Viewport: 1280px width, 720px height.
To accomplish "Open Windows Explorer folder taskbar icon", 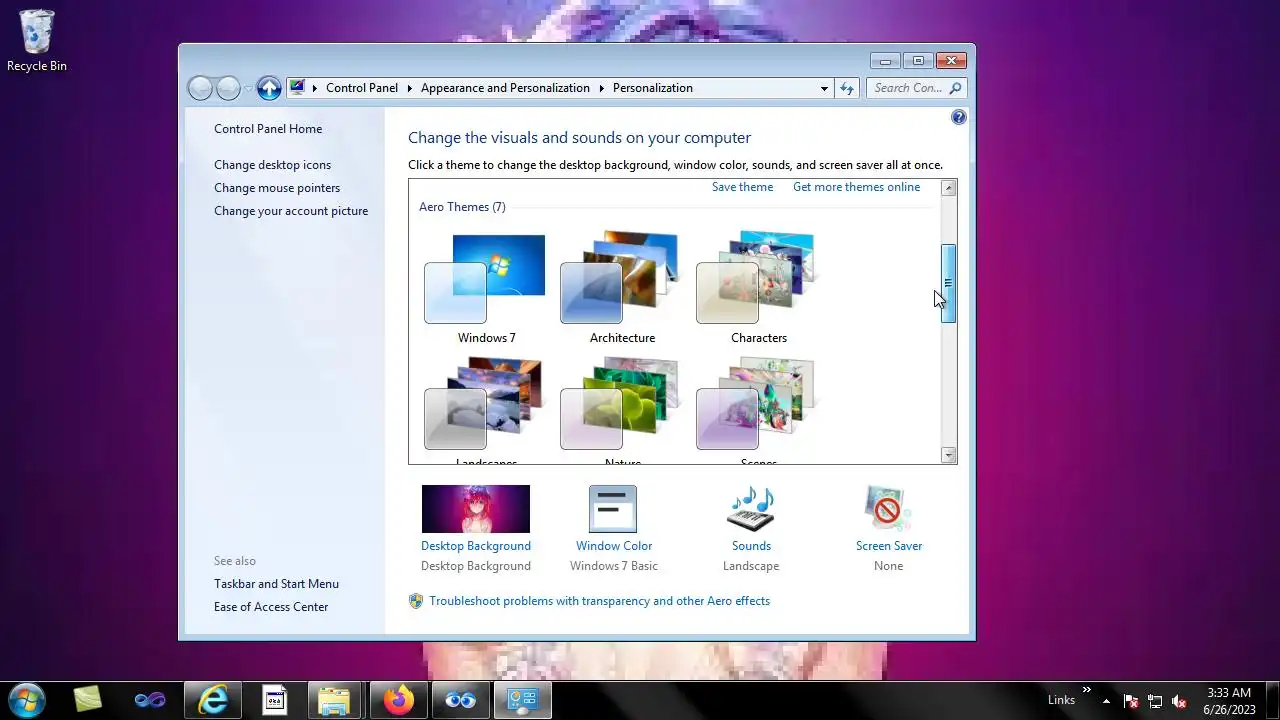I will [335, 700].
